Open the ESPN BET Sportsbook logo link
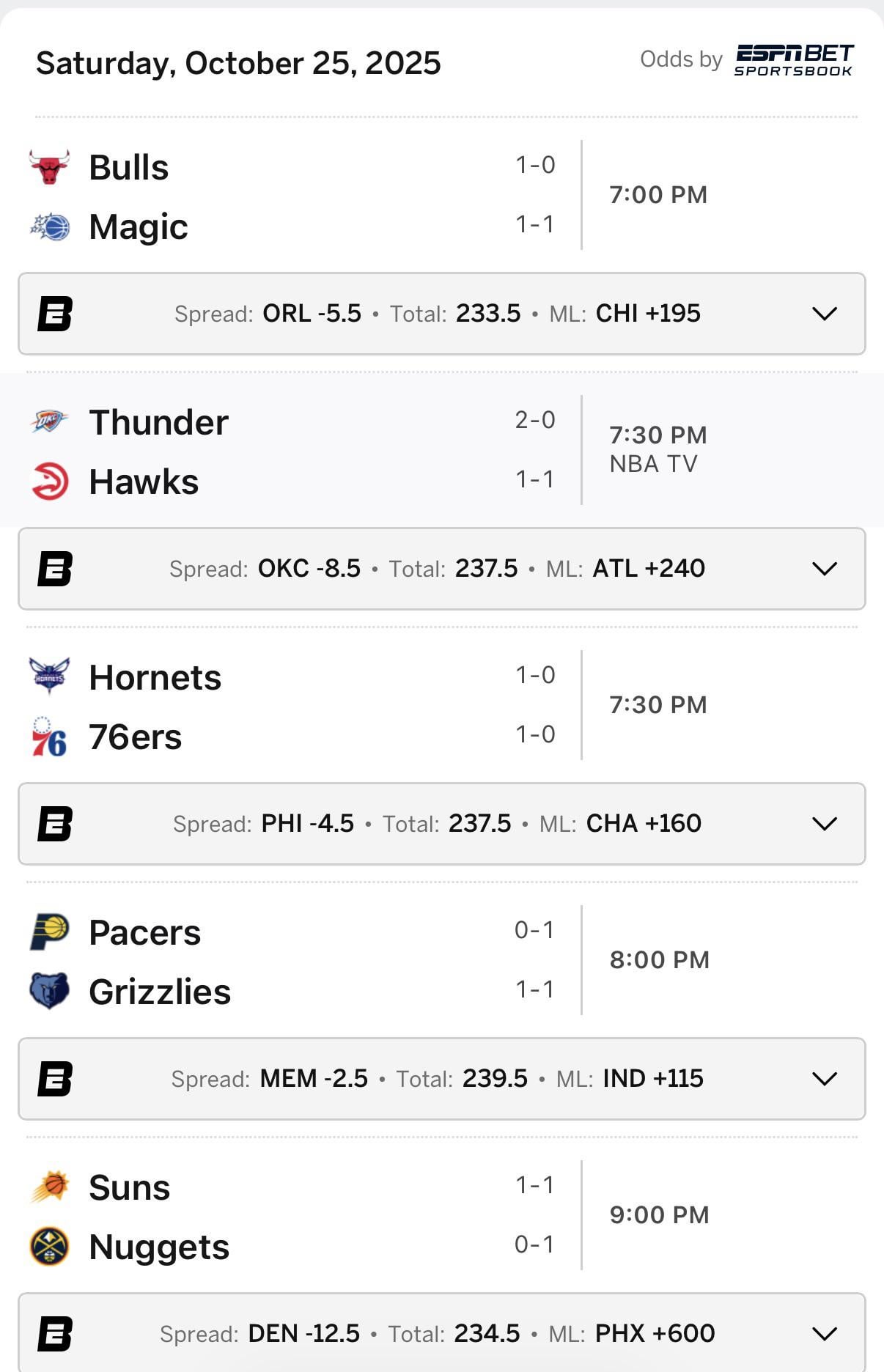The image size is (884, 1372). tap(794, 60)
